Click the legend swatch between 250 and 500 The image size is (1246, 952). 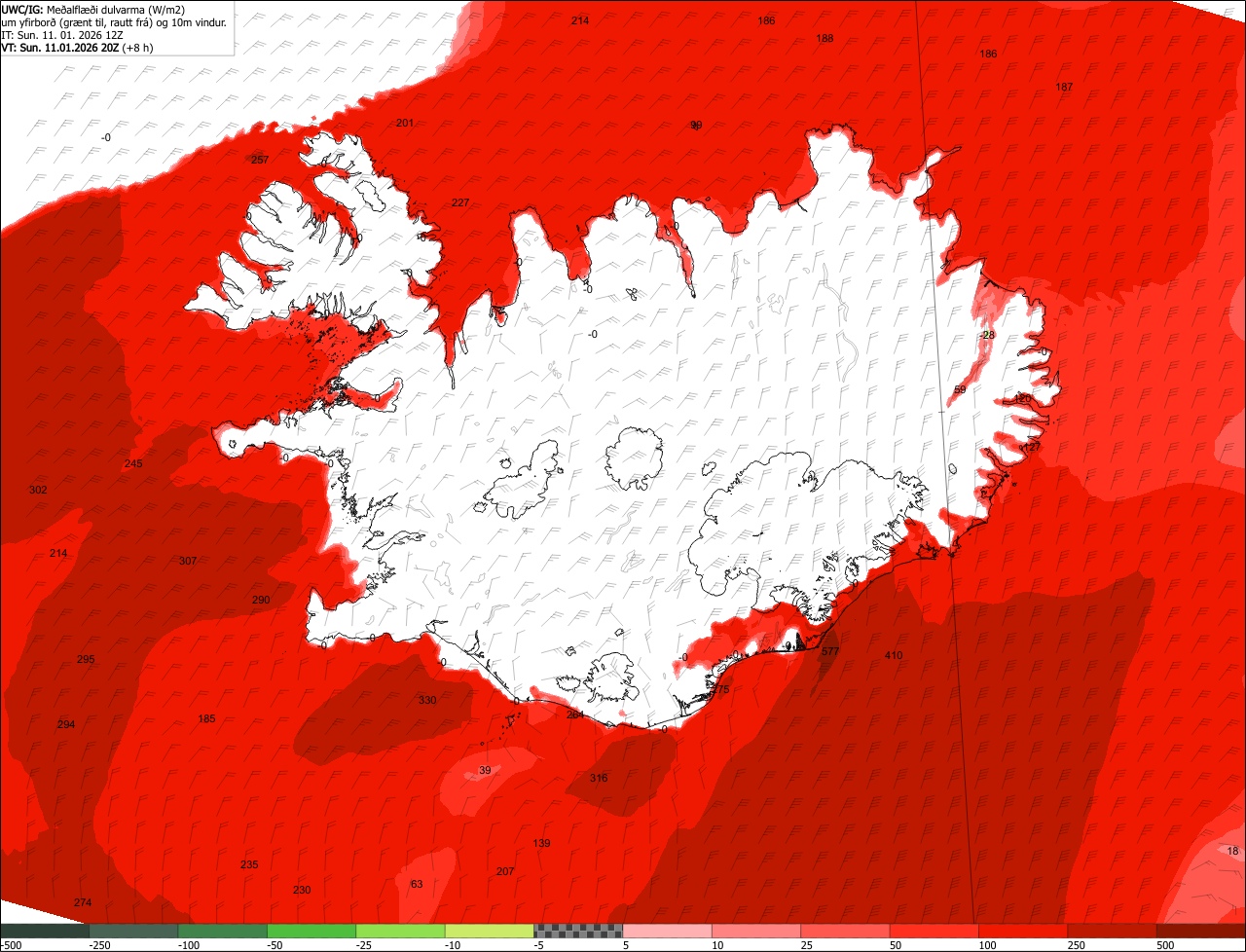[x=1113, y=931]
